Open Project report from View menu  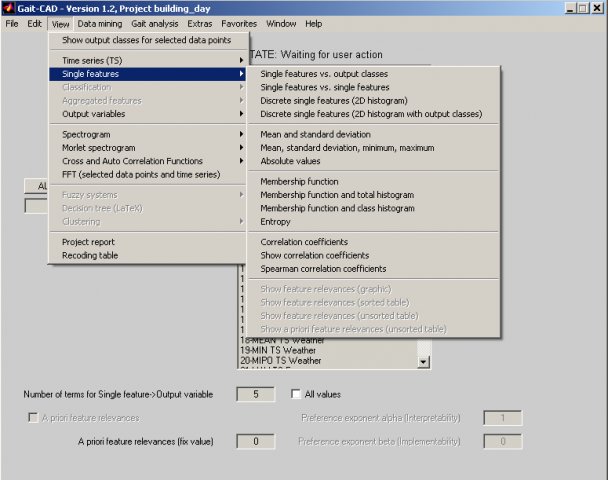(147, 242)
